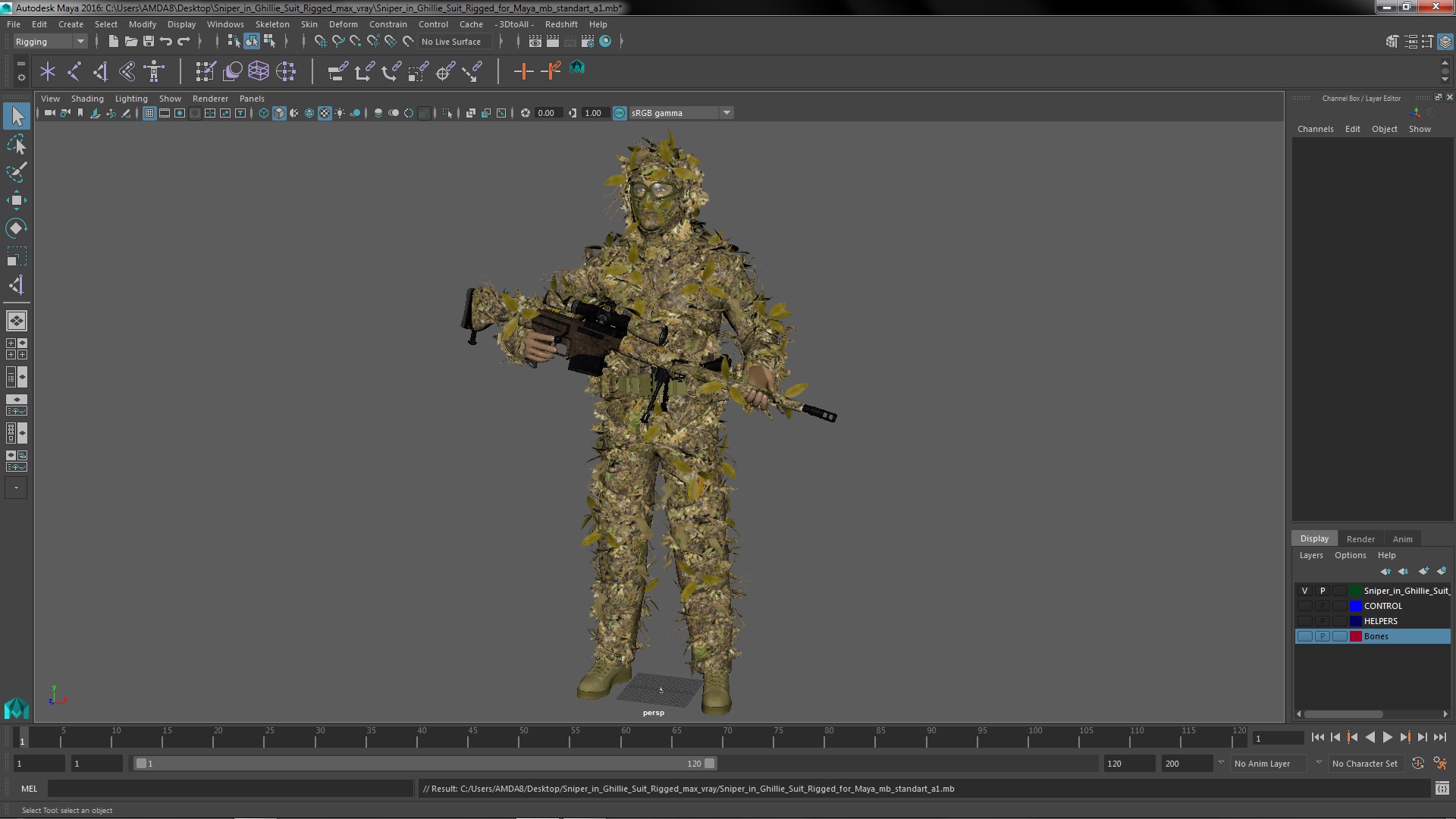Open the Deform menu
Image resolution: width=1456 pixels, height=819 pixels.
(343, 24)
